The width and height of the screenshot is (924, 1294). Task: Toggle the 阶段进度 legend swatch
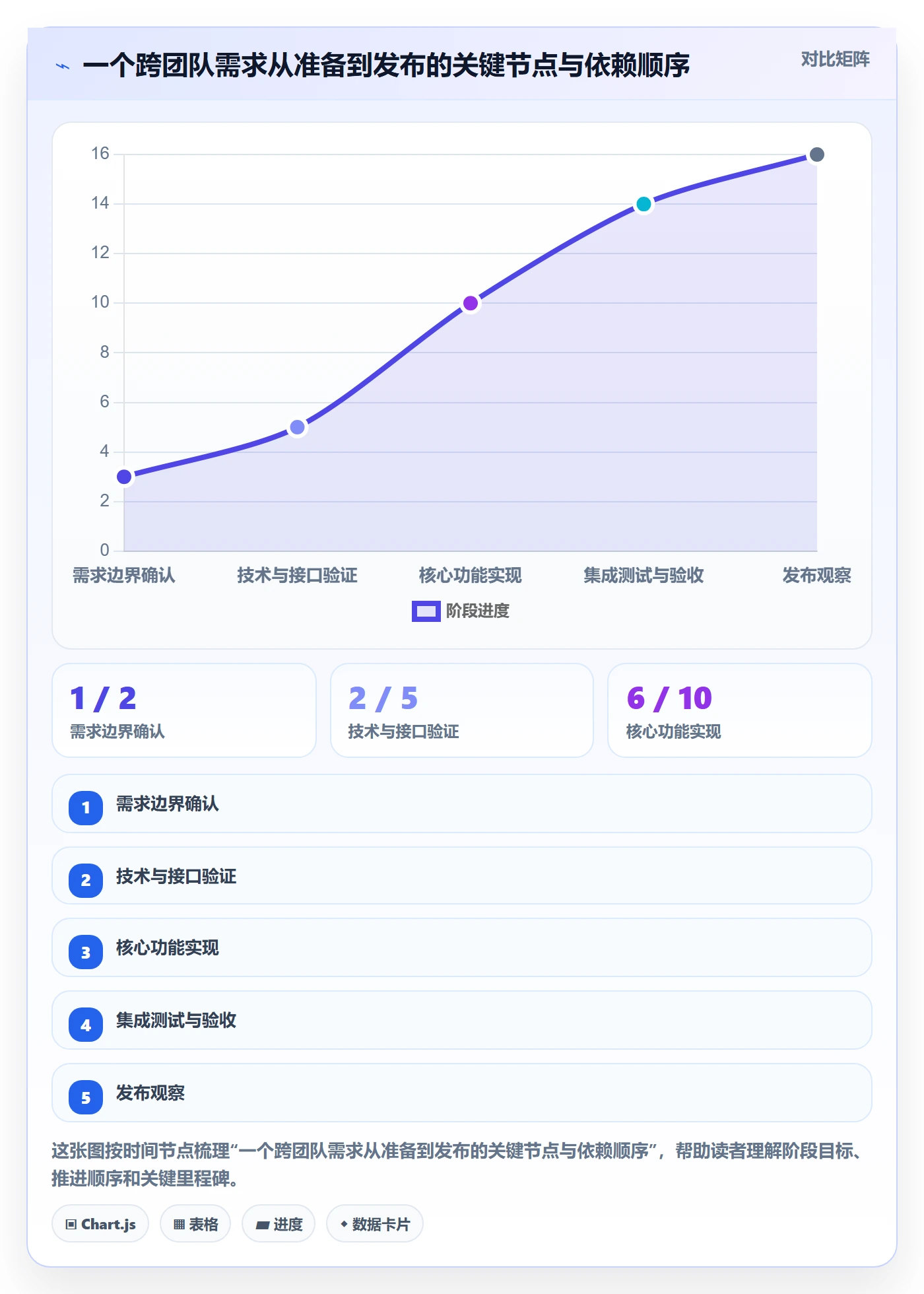pyautogui.click(x=426, y=611)
